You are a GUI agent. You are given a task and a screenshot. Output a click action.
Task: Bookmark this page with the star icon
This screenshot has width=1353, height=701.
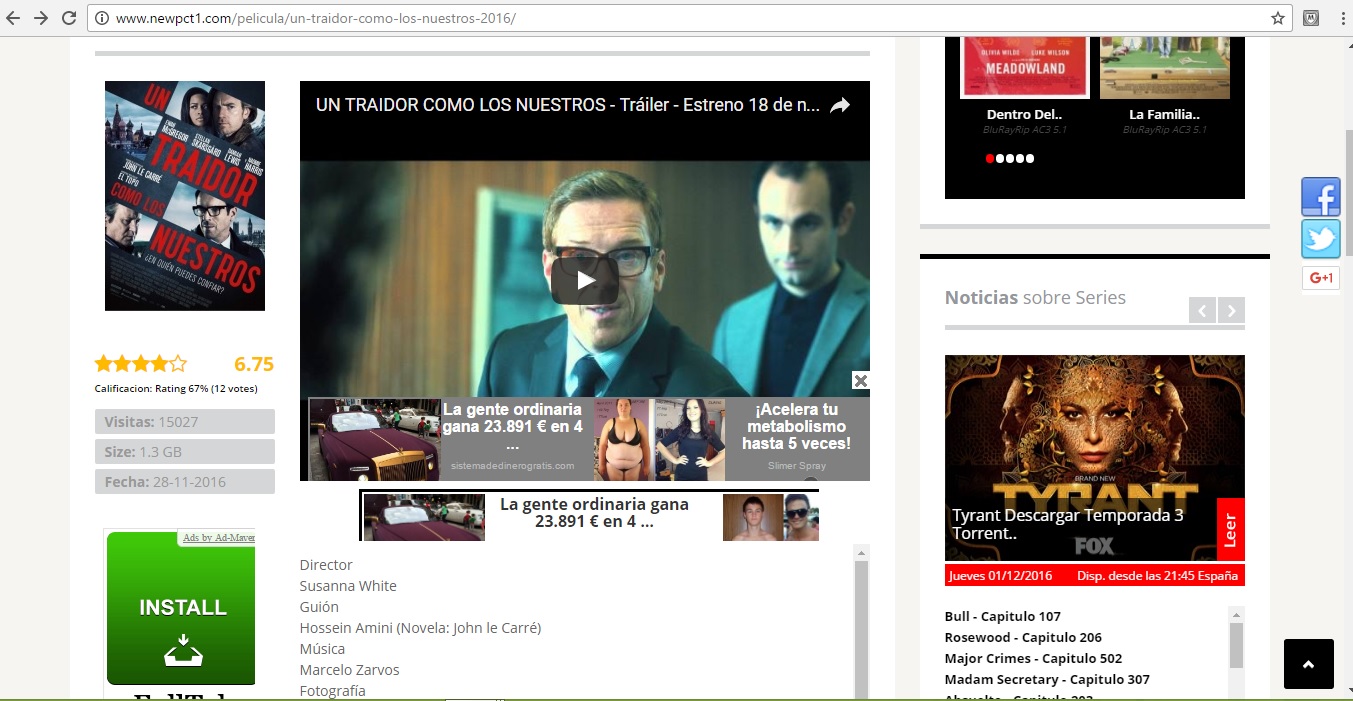click(x=1277, y=18)
